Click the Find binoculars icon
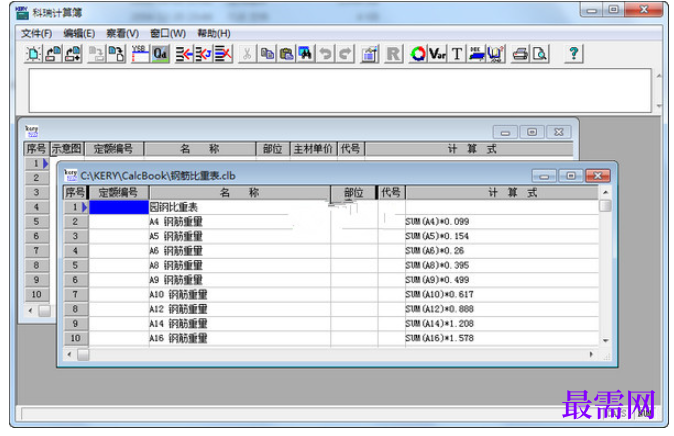The height and width of the screenshot is (436, 674). pos(306,54)
